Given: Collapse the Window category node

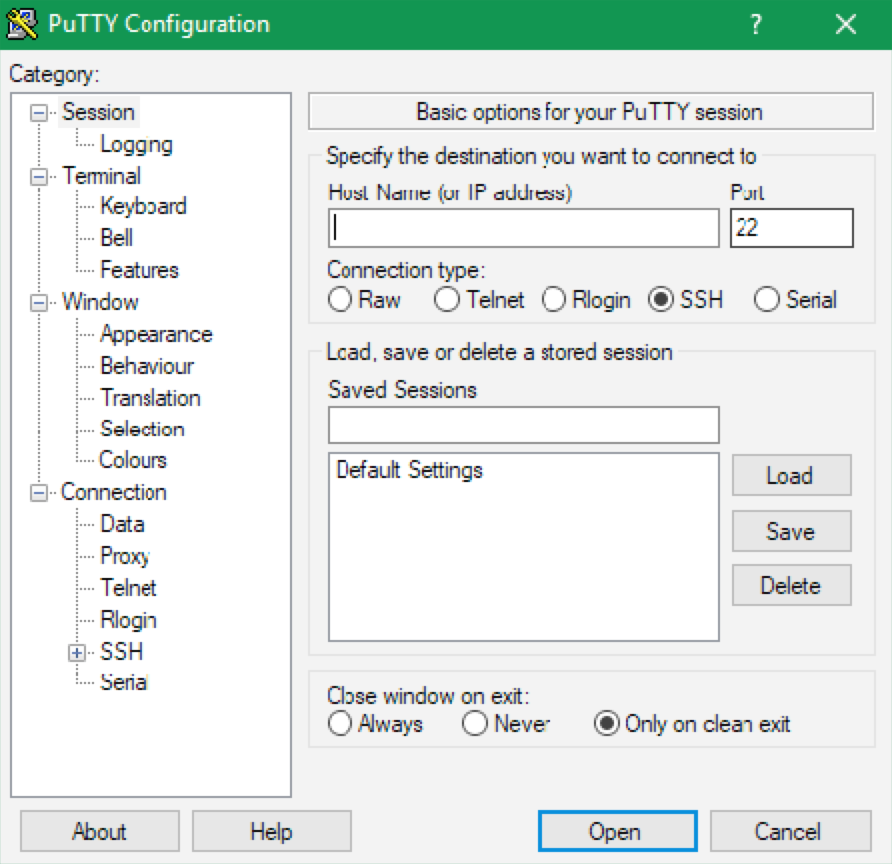Looking at the screenshot, I should pos(39,303).
